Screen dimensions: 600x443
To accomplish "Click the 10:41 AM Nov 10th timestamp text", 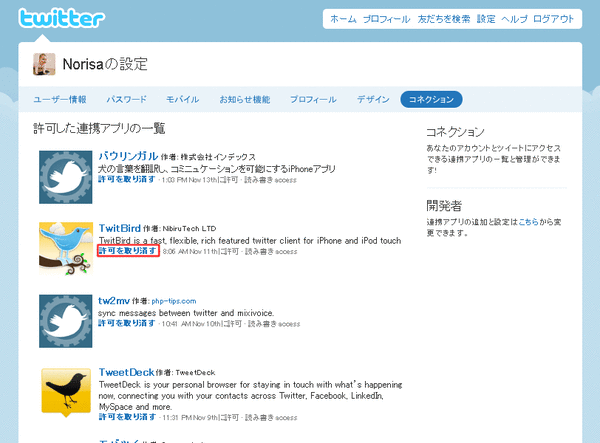I will [191, 324].
